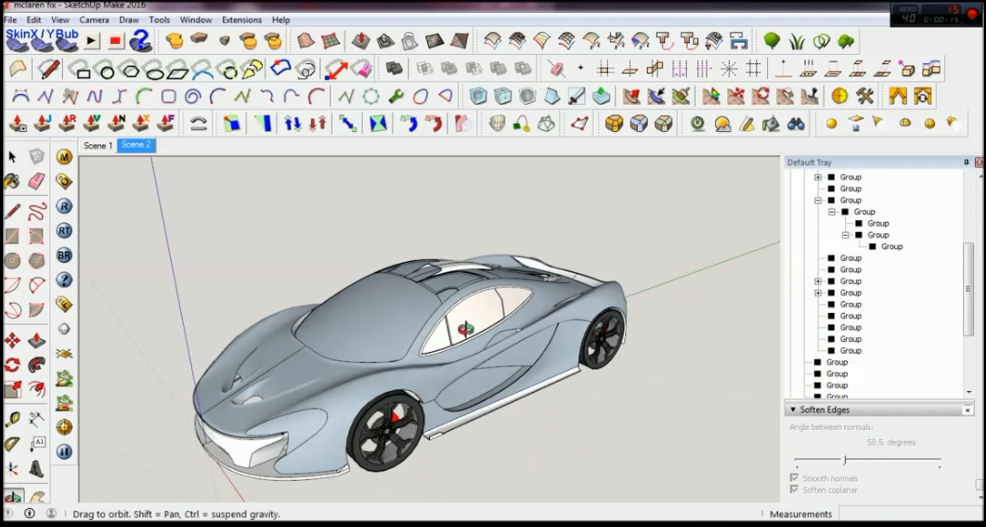986x527 pixels.
Task: Open the Window menu
Action: point(196,20)
